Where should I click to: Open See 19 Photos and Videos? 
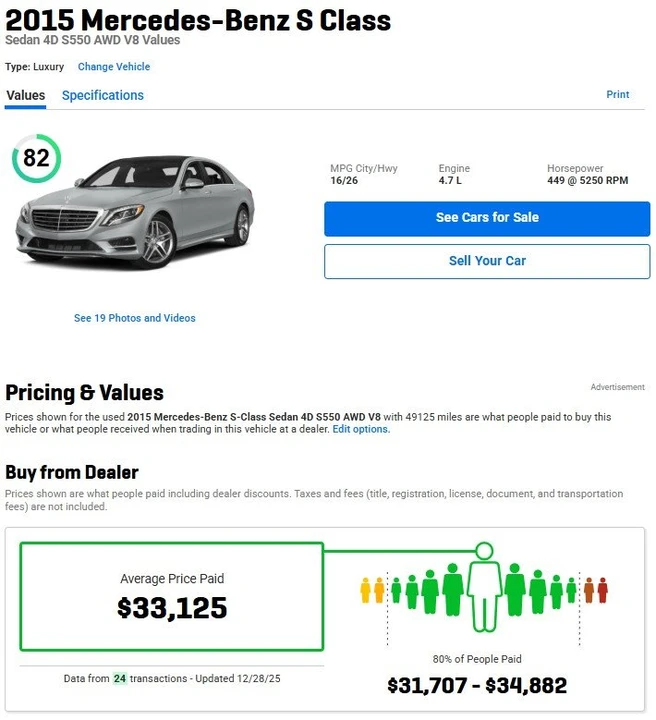tap(135, 318)
